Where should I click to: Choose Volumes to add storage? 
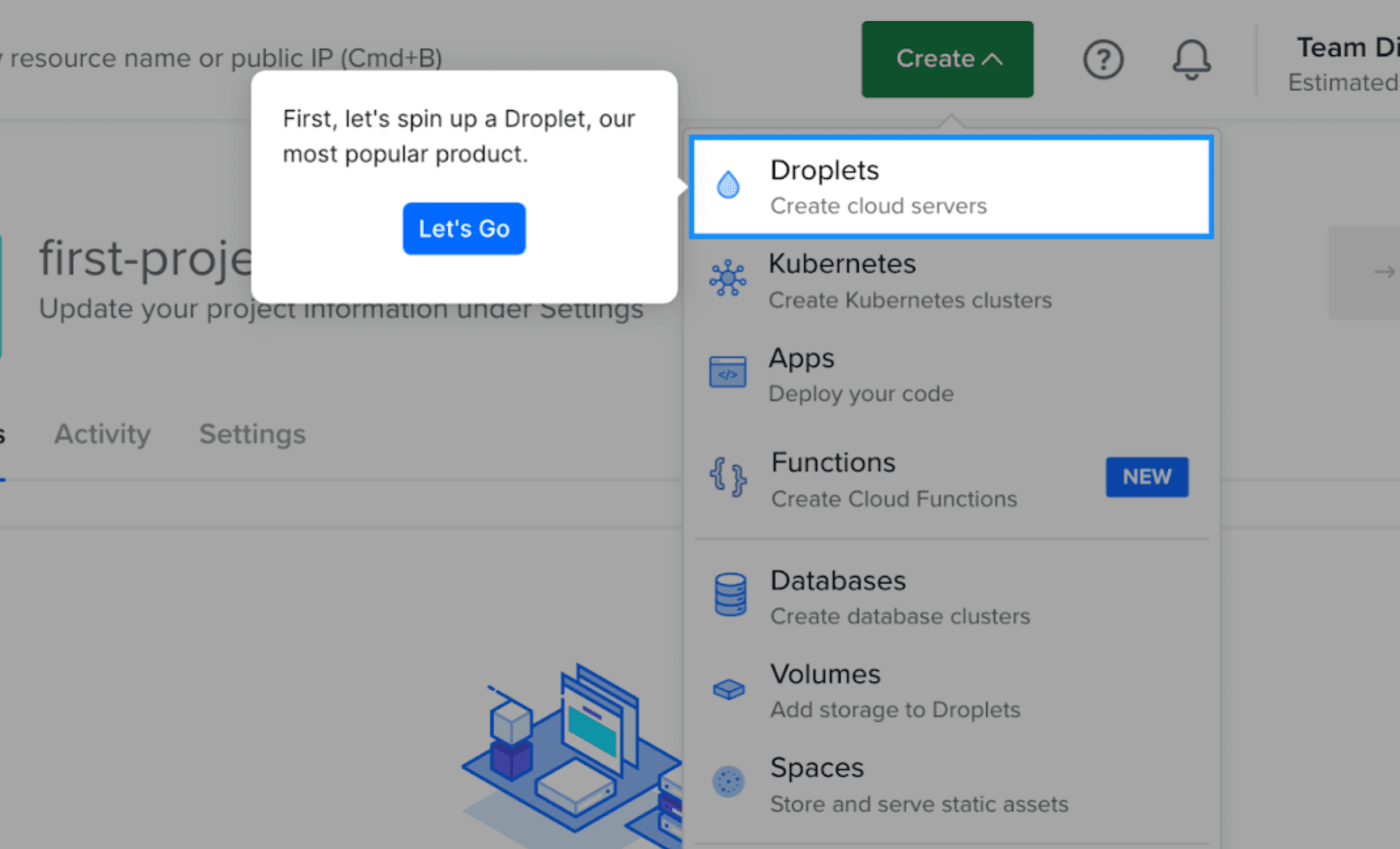pyautogui.click(x=952, y=690)
